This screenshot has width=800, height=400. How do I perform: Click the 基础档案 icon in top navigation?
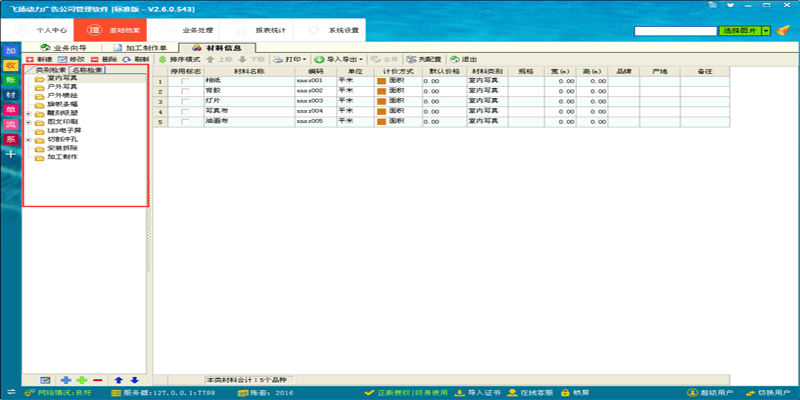pyautogui.click(x=89, y=31)
